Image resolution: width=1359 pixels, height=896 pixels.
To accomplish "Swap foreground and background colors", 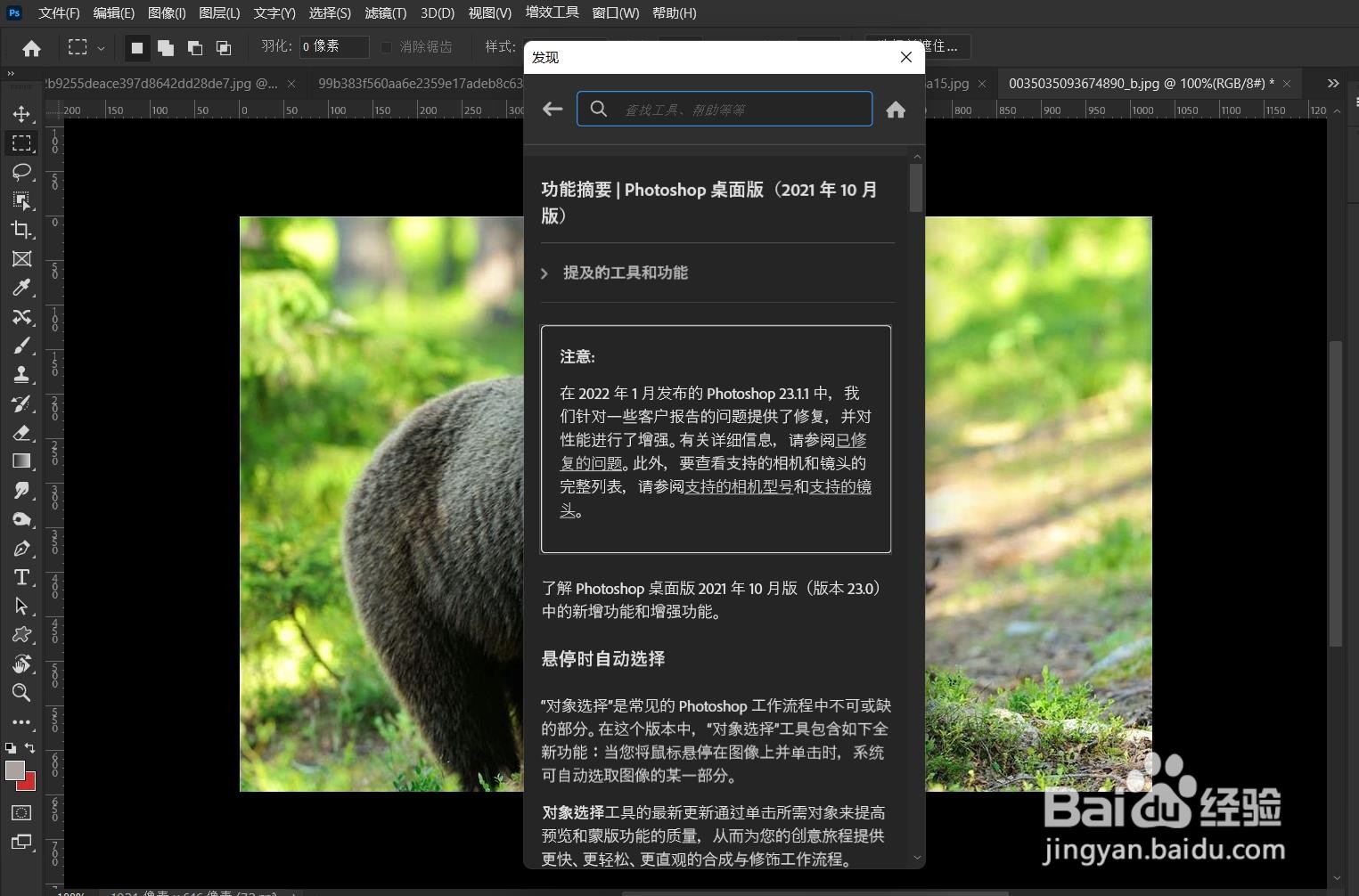I will click(30, 748).
